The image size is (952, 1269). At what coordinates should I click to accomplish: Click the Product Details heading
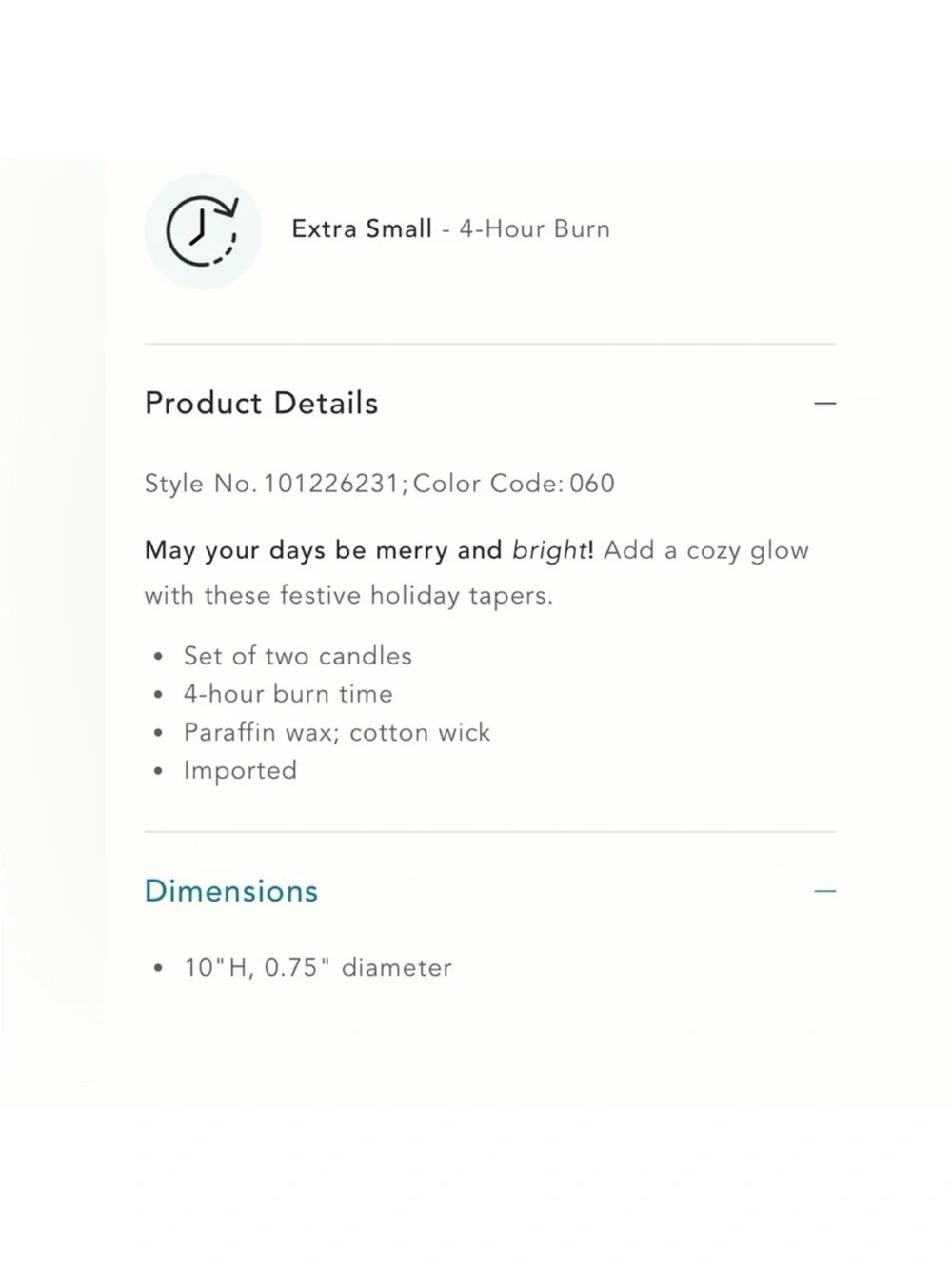coord(261,404)
